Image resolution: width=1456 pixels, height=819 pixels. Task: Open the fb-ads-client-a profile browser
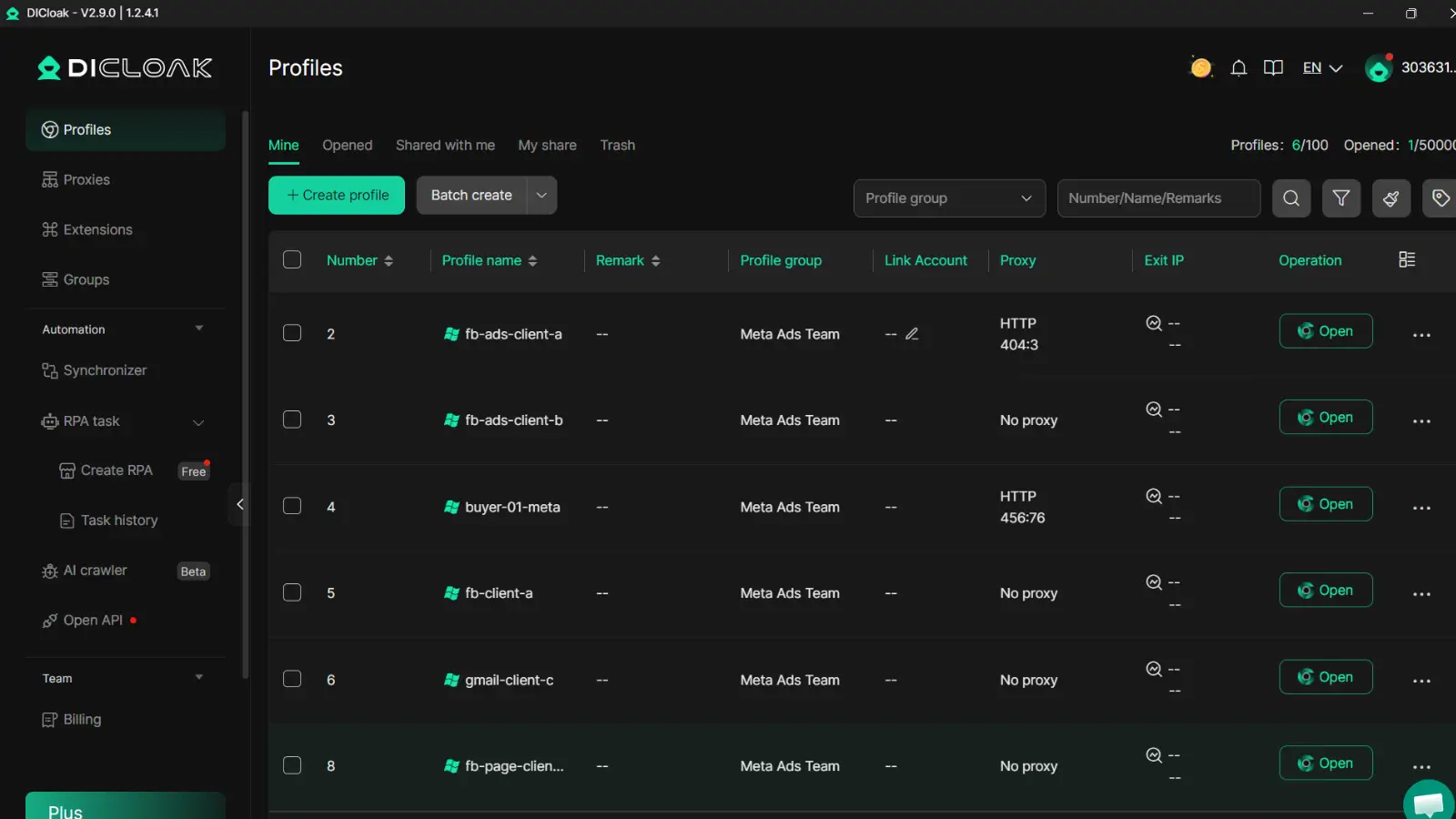pos(1326,331)
